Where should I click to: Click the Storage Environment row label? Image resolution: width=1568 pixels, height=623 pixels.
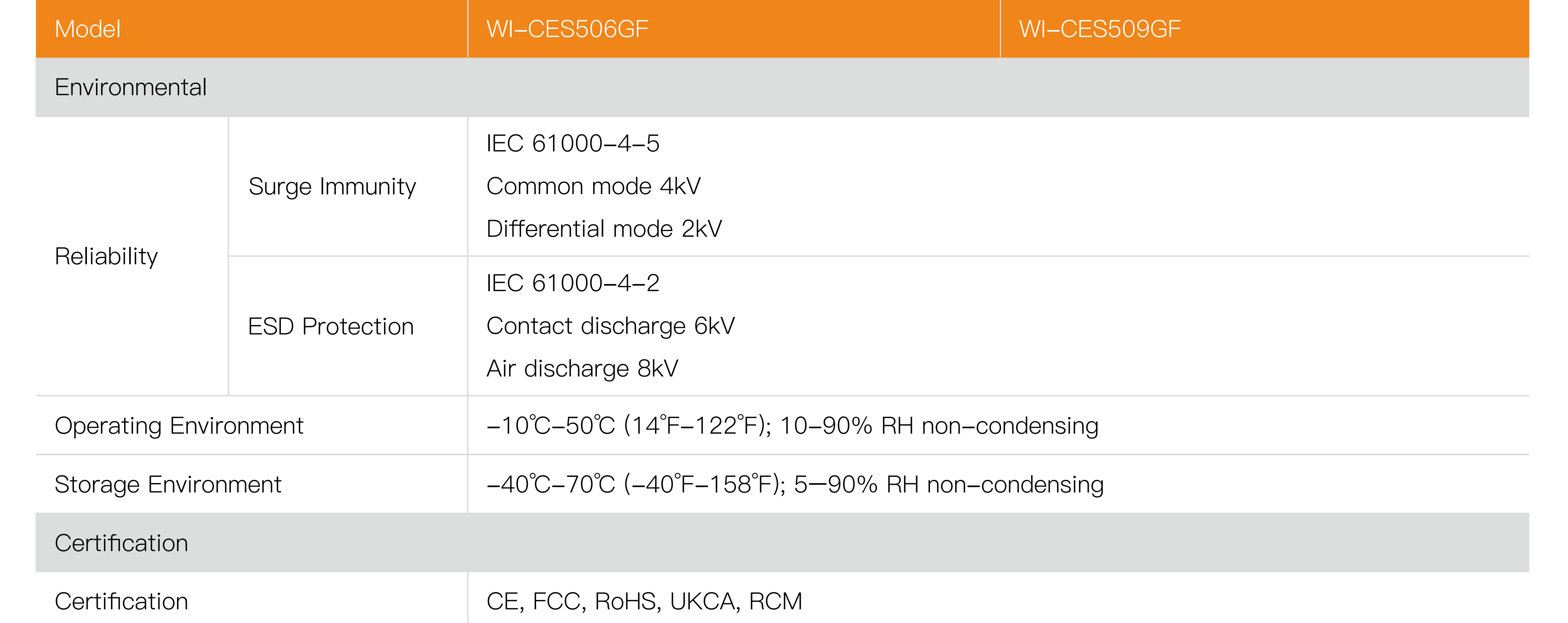click(x=168, y=484)
